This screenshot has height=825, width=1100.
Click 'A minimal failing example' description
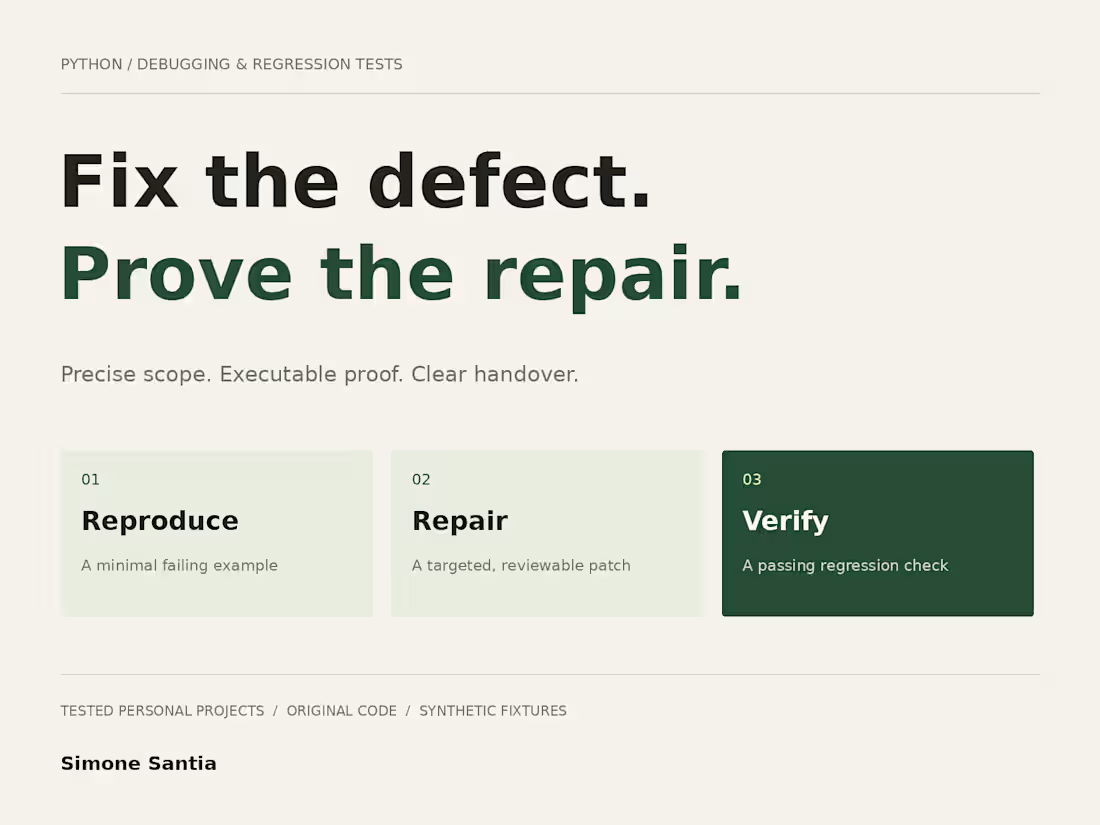180,565
